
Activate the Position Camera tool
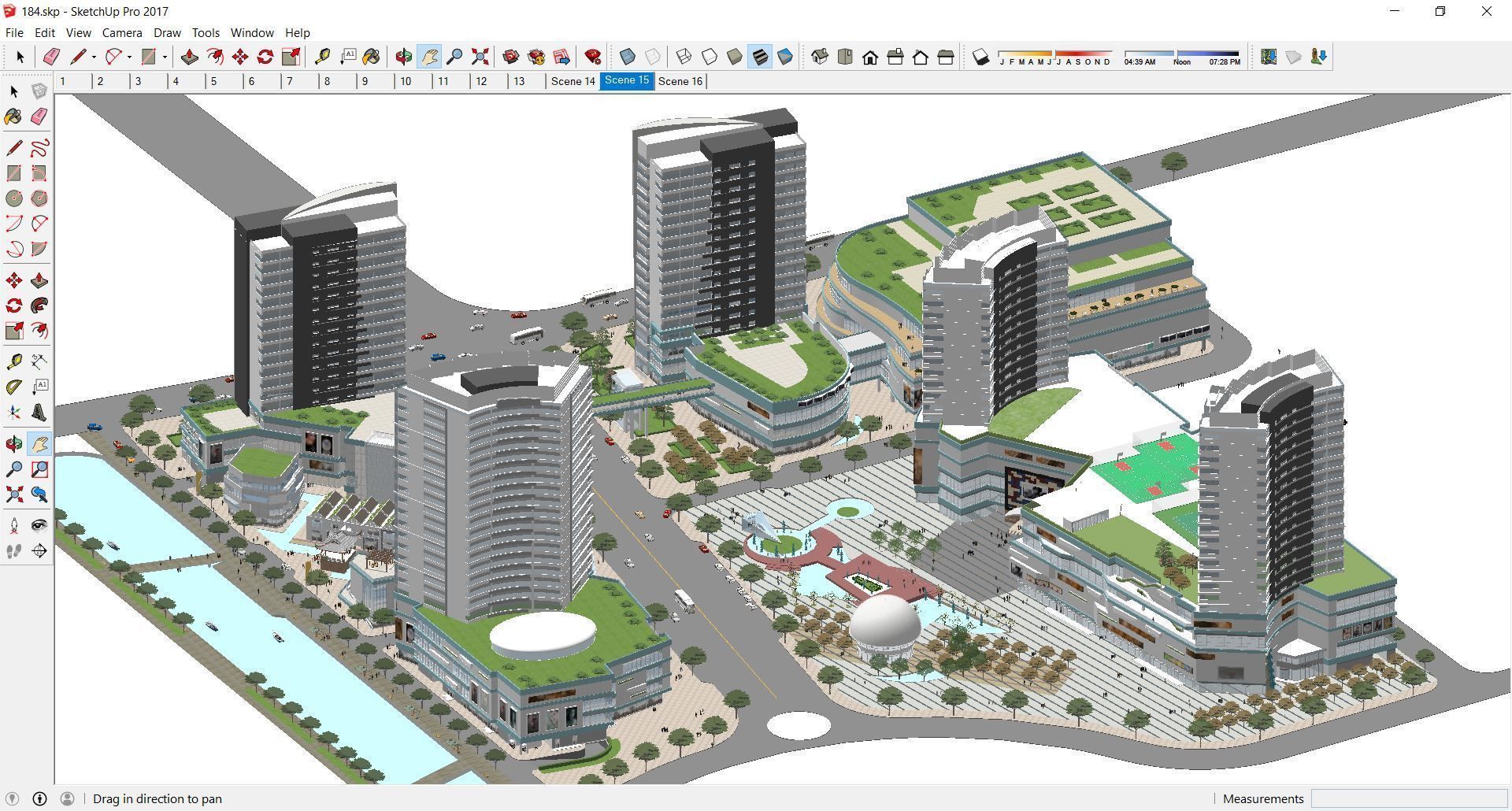coord(14,526)
